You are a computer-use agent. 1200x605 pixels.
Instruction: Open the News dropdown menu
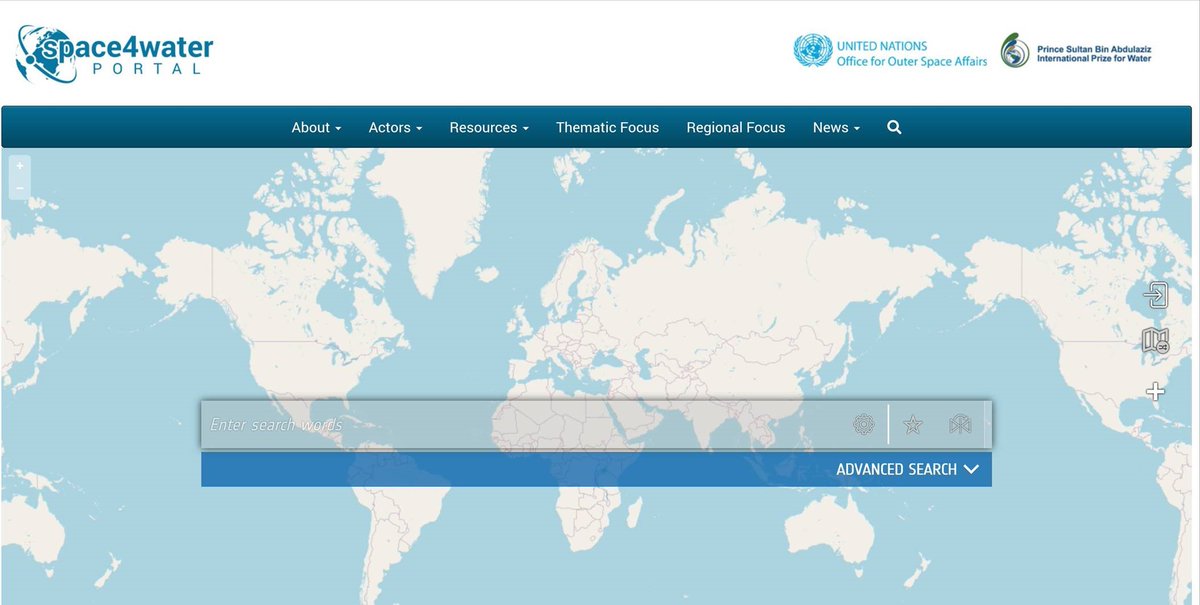click(836, 127)
